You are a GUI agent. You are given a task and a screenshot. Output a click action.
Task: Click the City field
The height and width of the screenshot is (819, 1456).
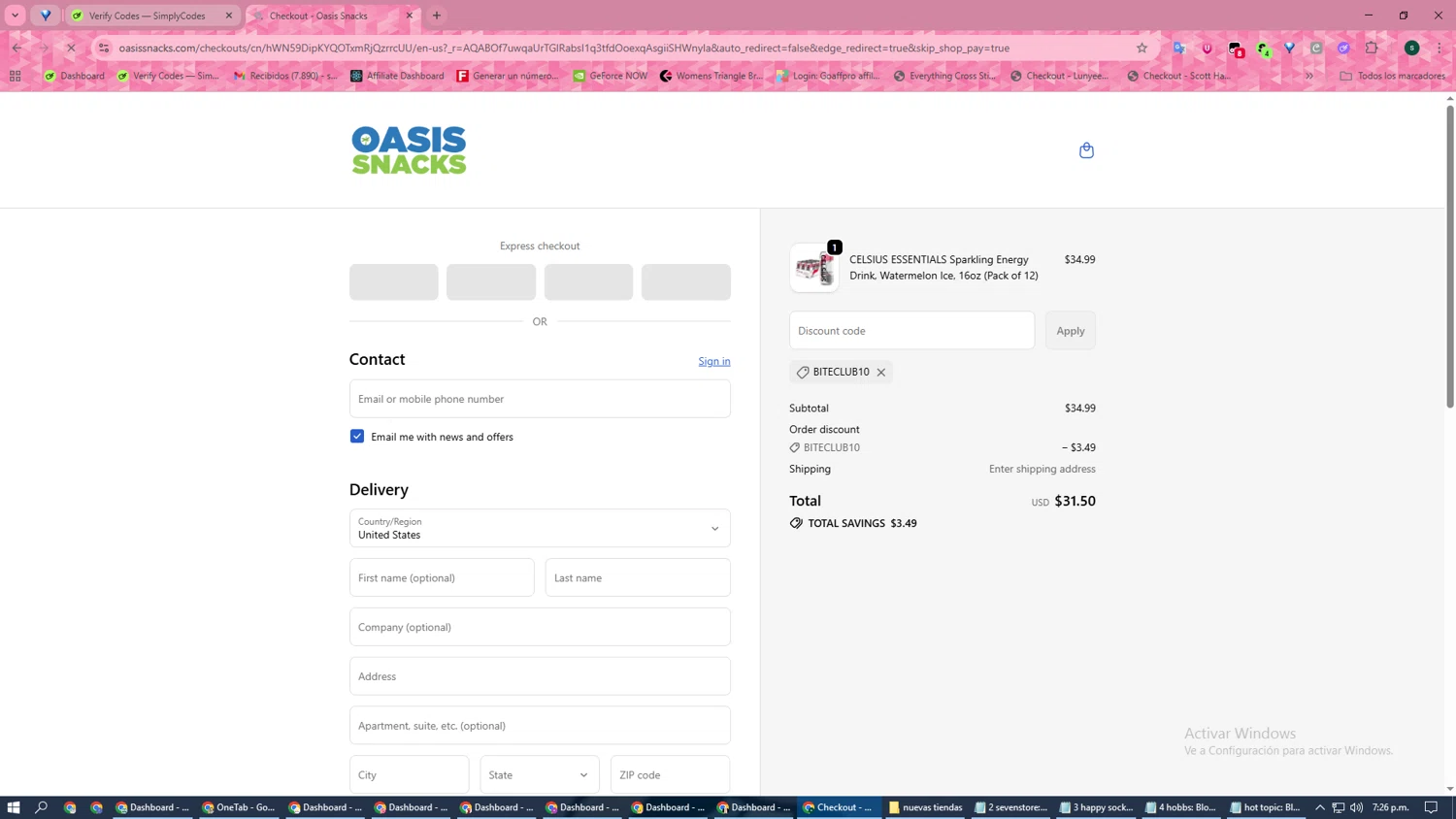409,774
